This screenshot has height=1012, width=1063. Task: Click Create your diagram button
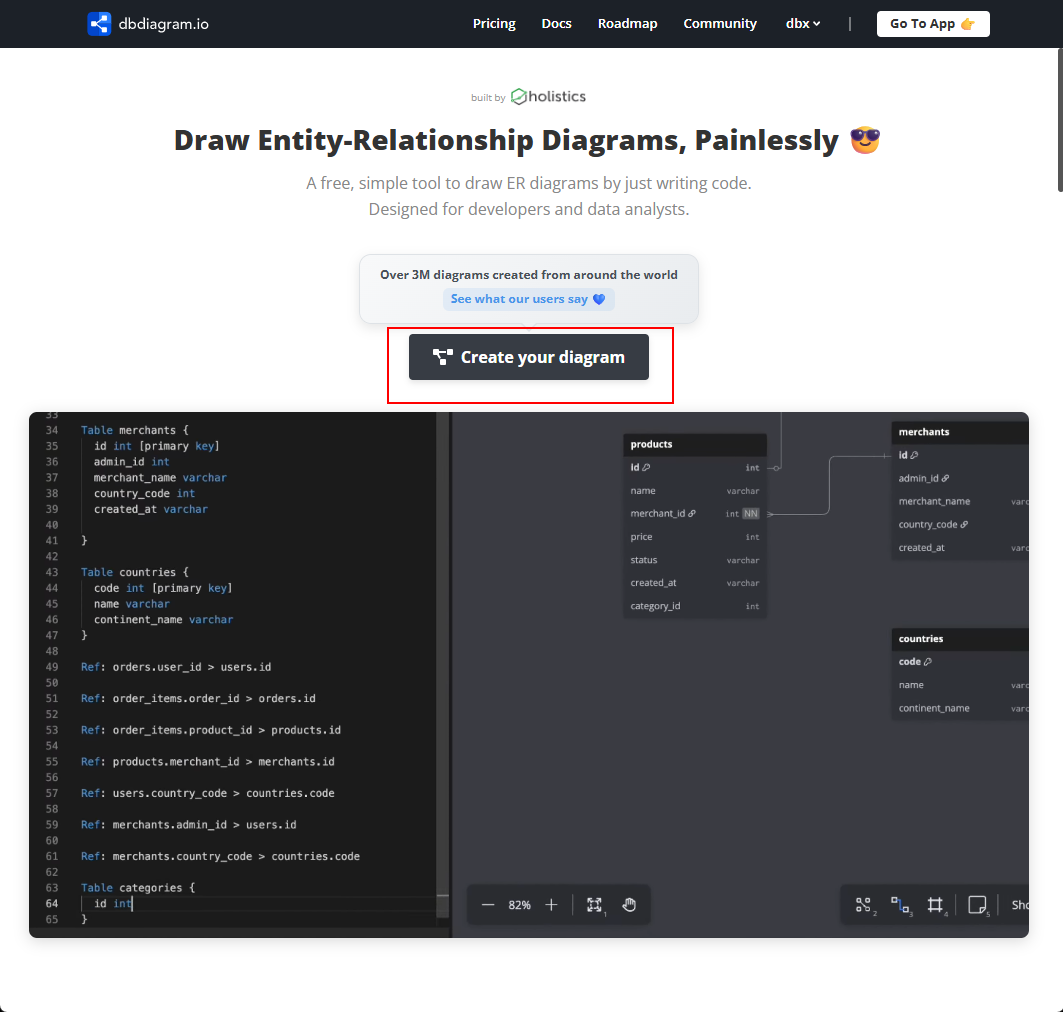pos(529,357)
